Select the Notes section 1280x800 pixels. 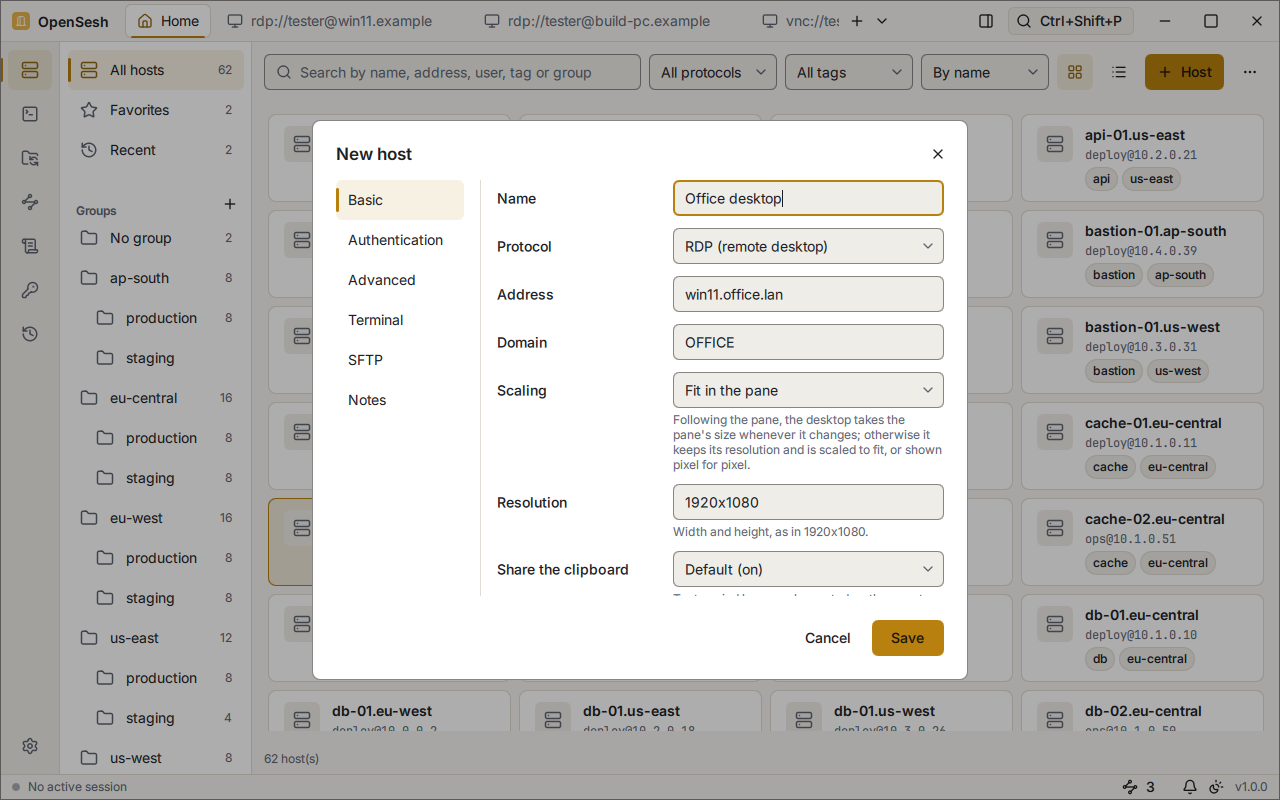(x=400, y=400)
